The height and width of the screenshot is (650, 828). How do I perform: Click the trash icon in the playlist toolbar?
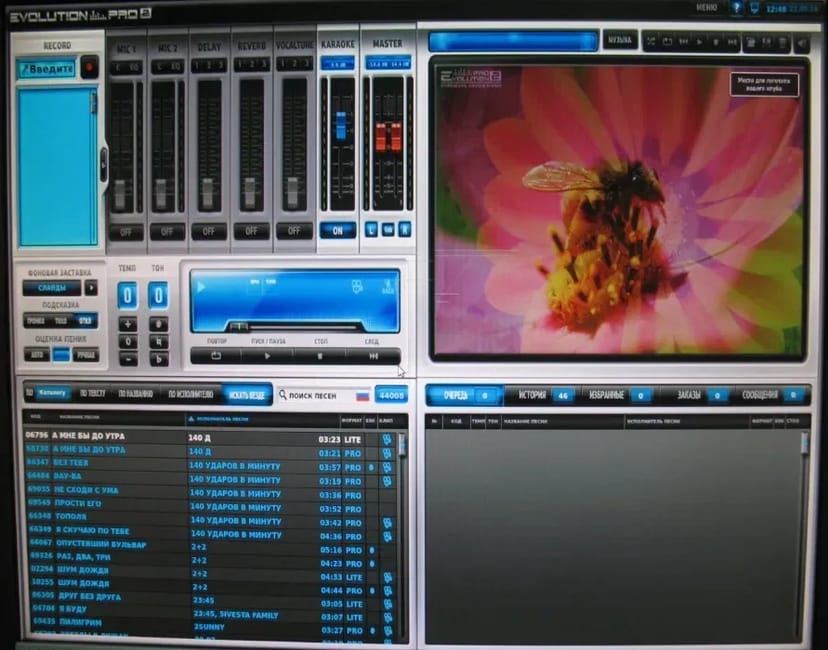(x=781, y=43)
